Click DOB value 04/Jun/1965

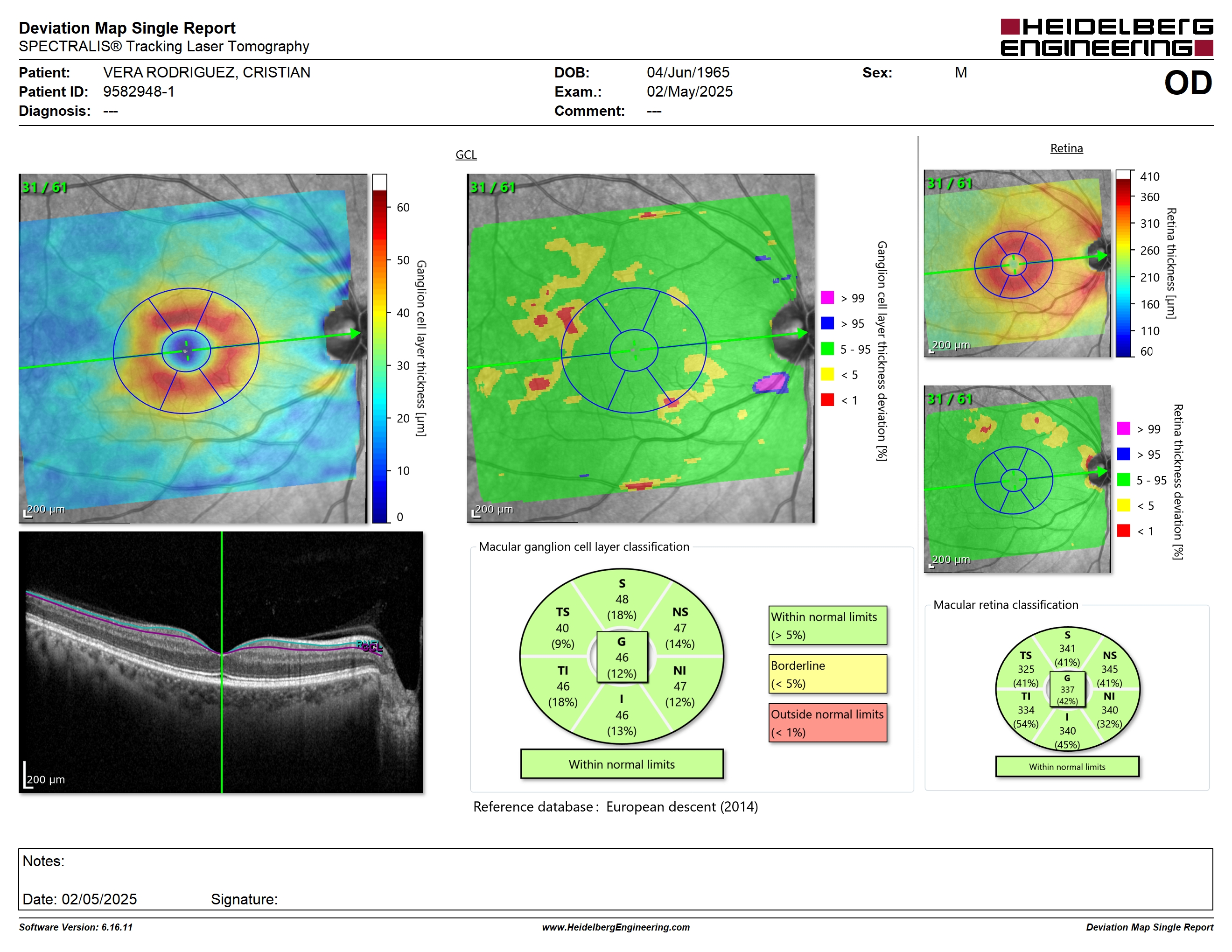(688, 73)
